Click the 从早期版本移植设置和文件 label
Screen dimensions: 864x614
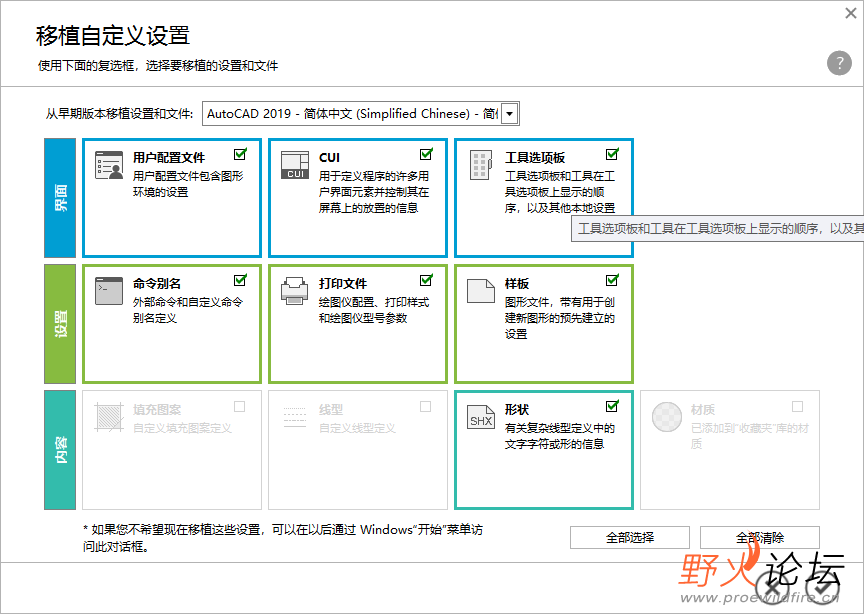[x=120, y=114]
